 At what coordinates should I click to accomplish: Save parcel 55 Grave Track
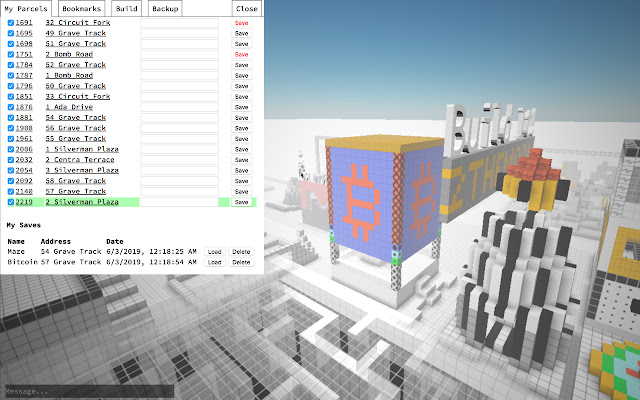pos(241,139)
